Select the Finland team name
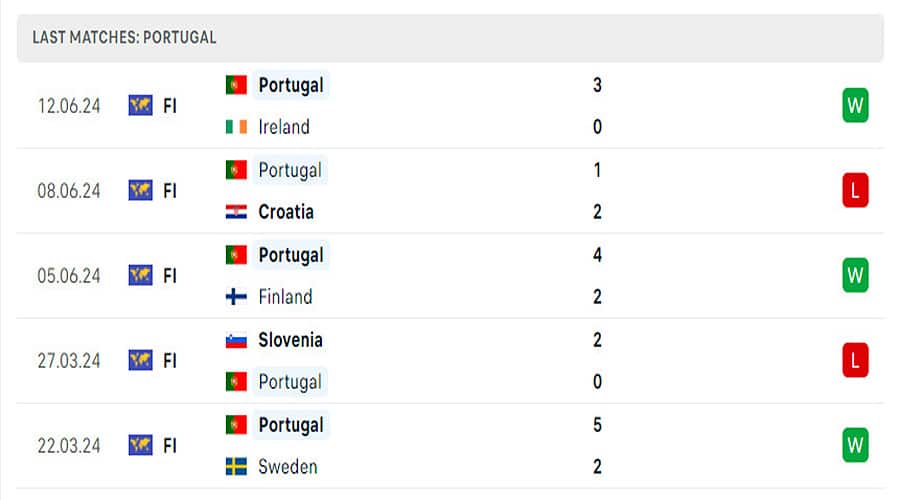The height and width of the screenshot is (500, 900). click(285, 297)
